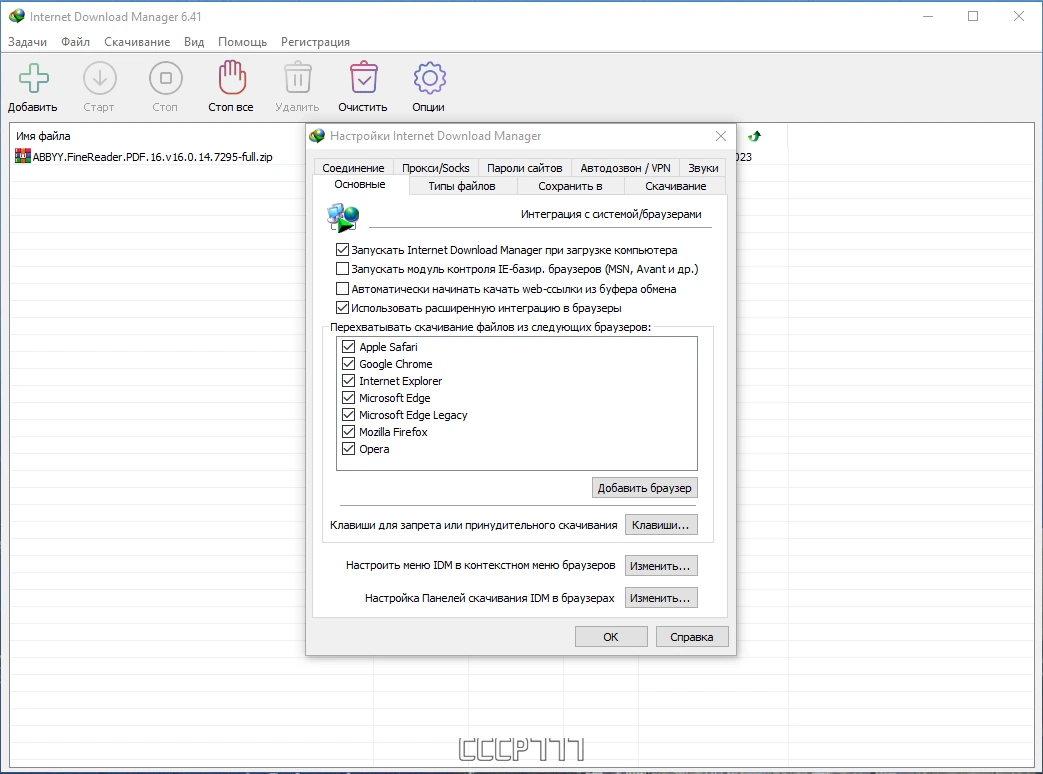The image size is (1043, 774).
Task: Click the green arrow column header icon
Action: (754, 136)
